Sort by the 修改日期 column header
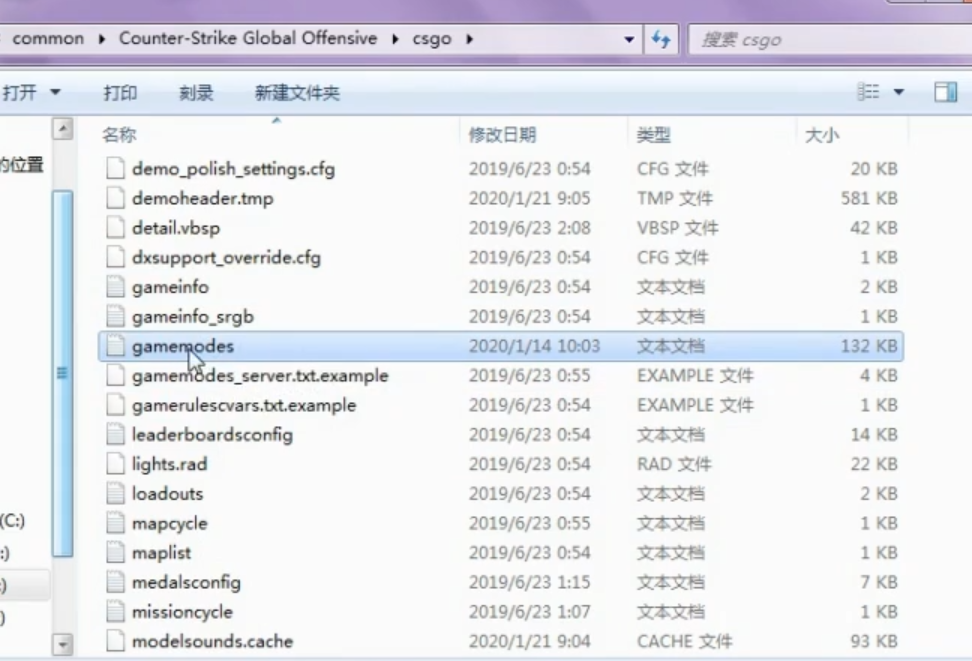Screen dimensions: 972x661 503,135
